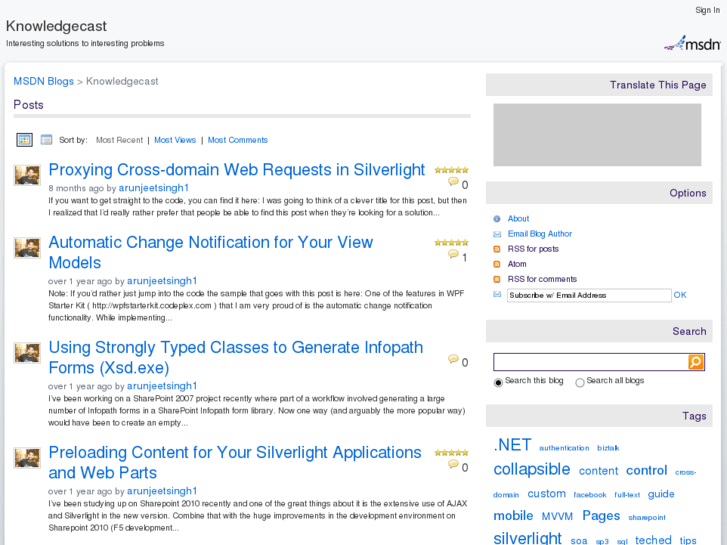Click the star rating of Automatic Change Notification post

tap(451, 243)
